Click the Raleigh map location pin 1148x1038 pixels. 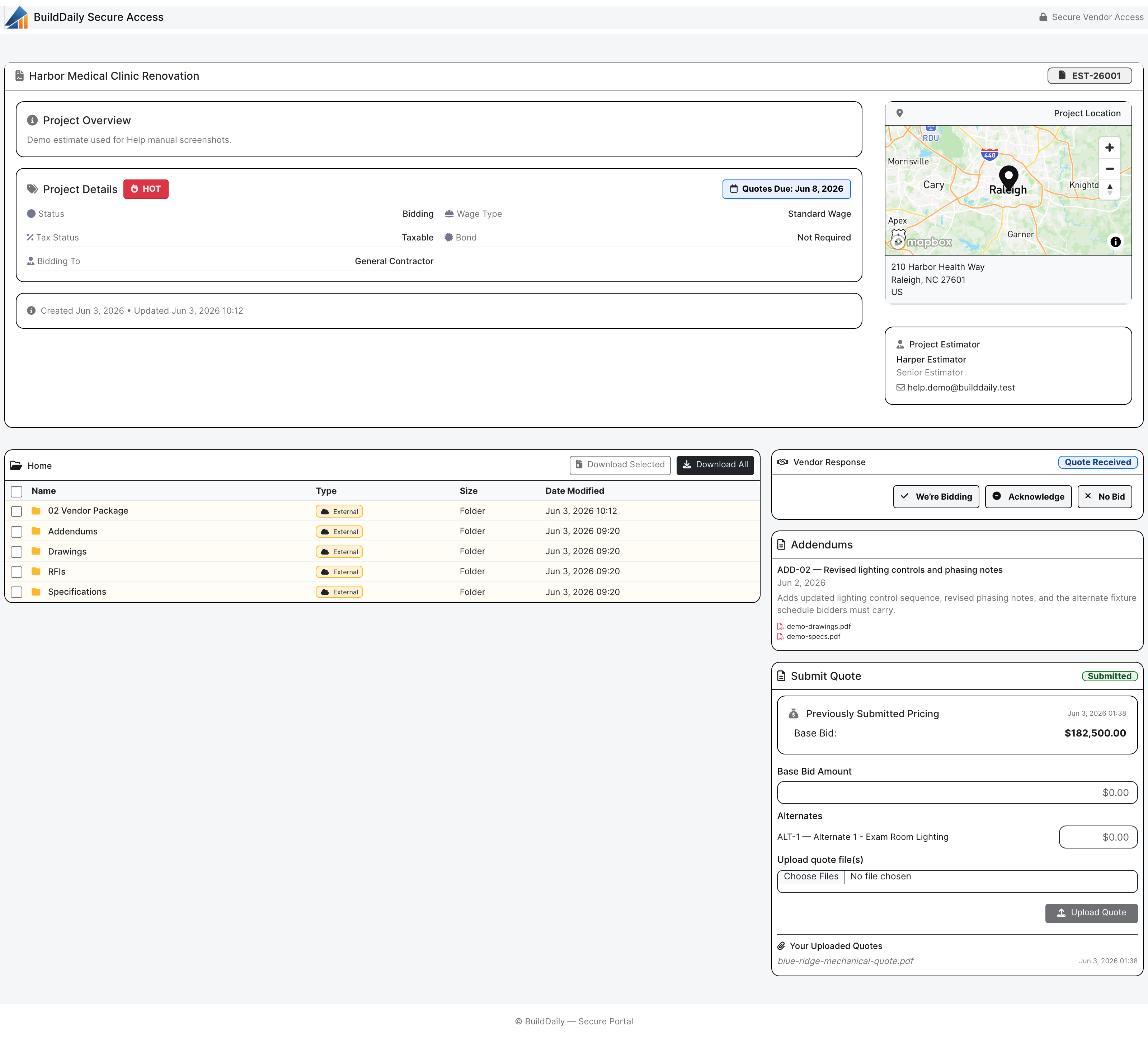(x=1008, y=179)
